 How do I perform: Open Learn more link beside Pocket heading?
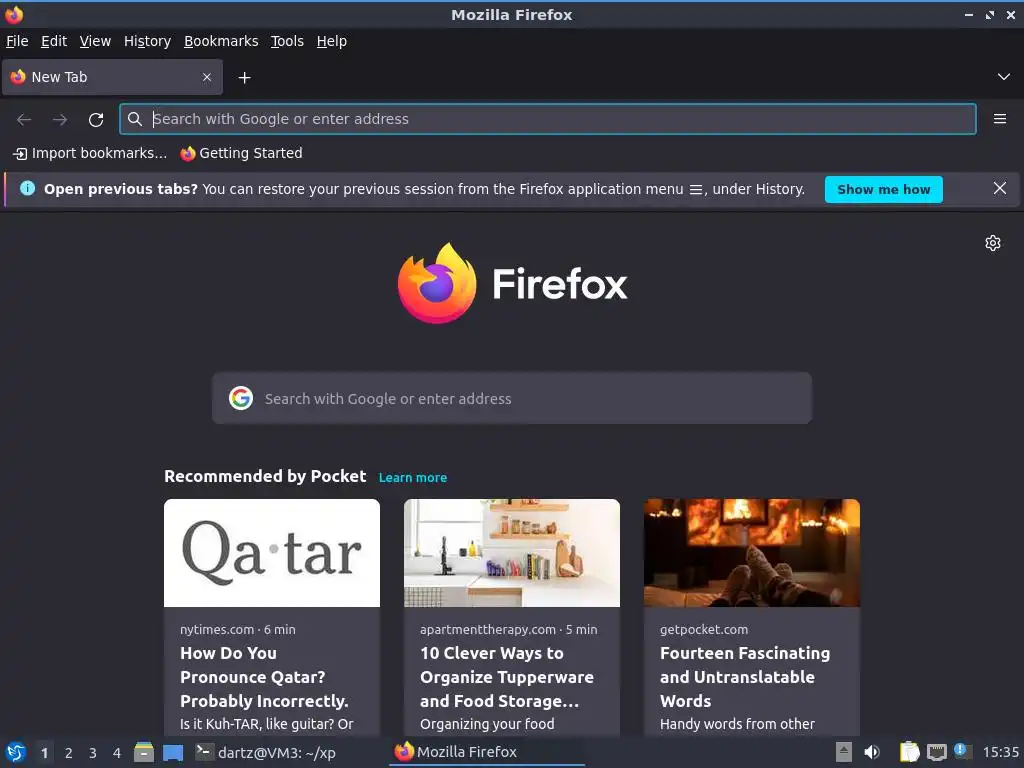click(x=413, y=477)
